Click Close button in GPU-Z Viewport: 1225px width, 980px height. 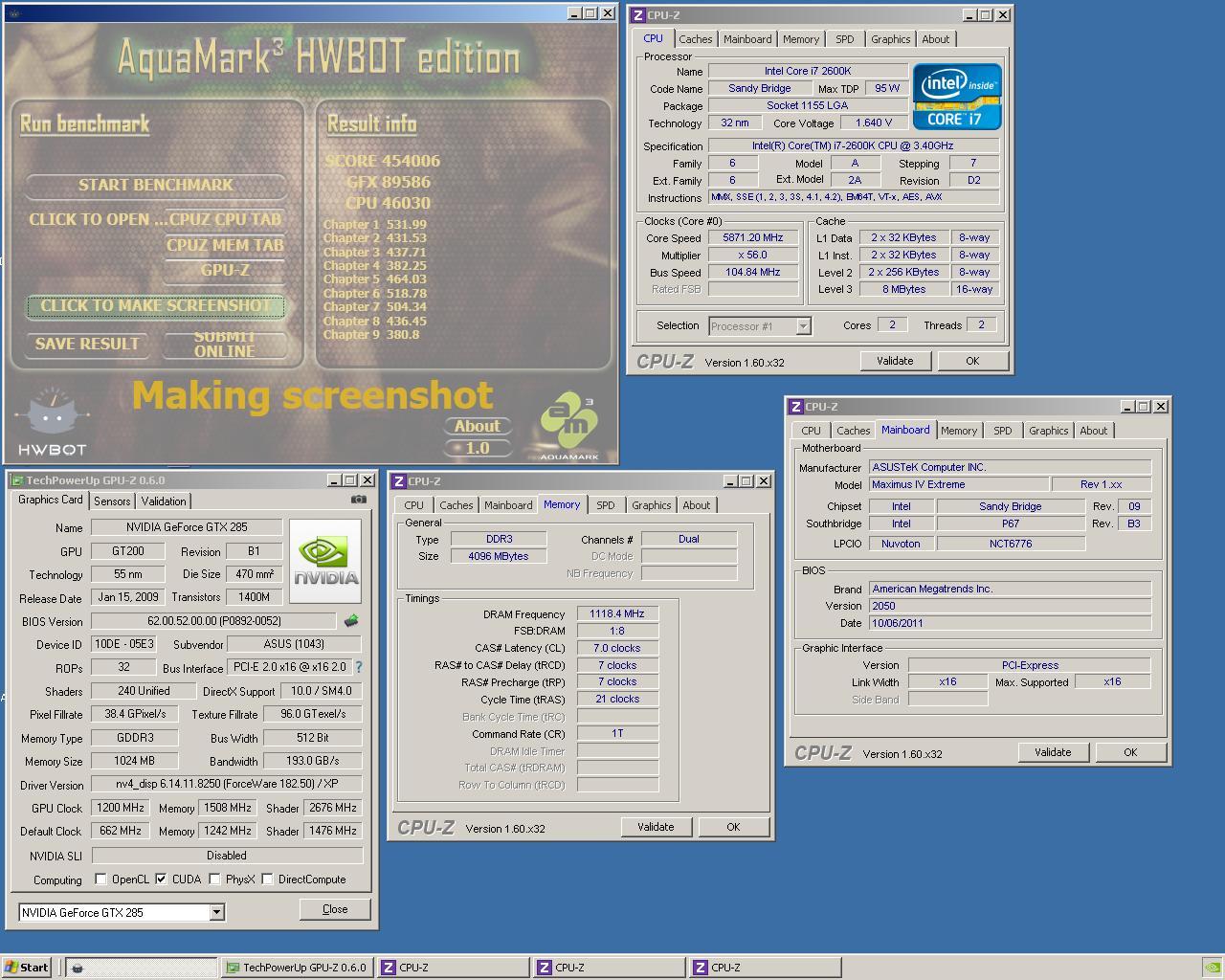coord(335,909)
